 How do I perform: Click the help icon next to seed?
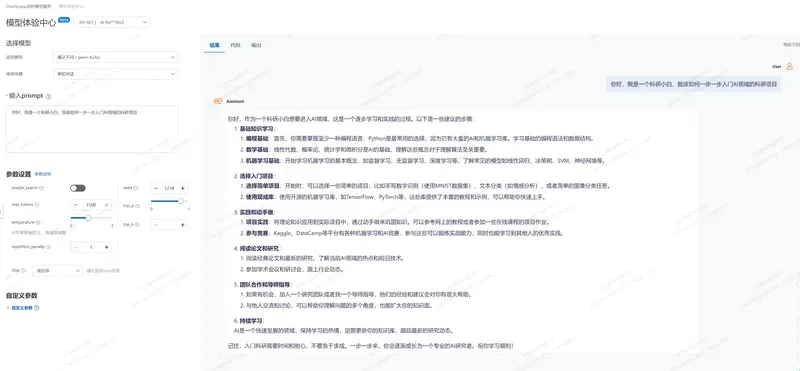click(x=135, y=188)
